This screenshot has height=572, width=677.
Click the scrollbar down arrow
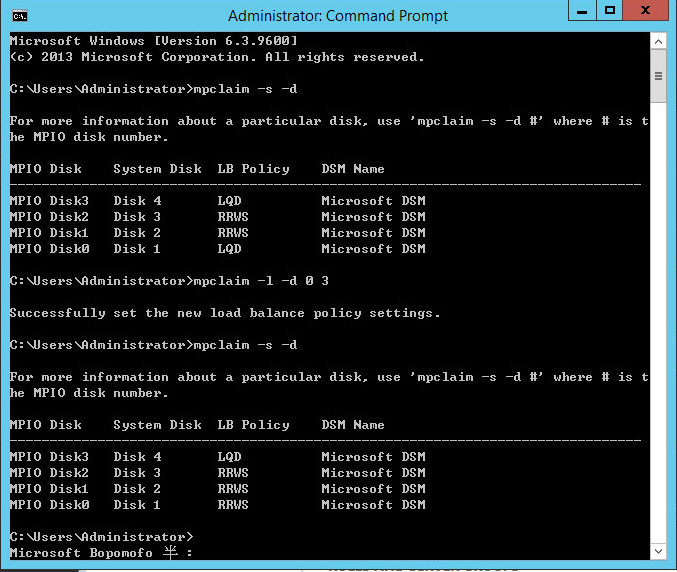coord(658,551)
